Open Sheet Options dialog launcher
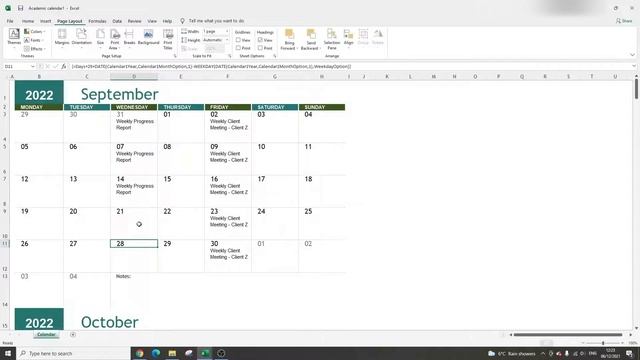640x360 pixels. [x=275, y=56]
